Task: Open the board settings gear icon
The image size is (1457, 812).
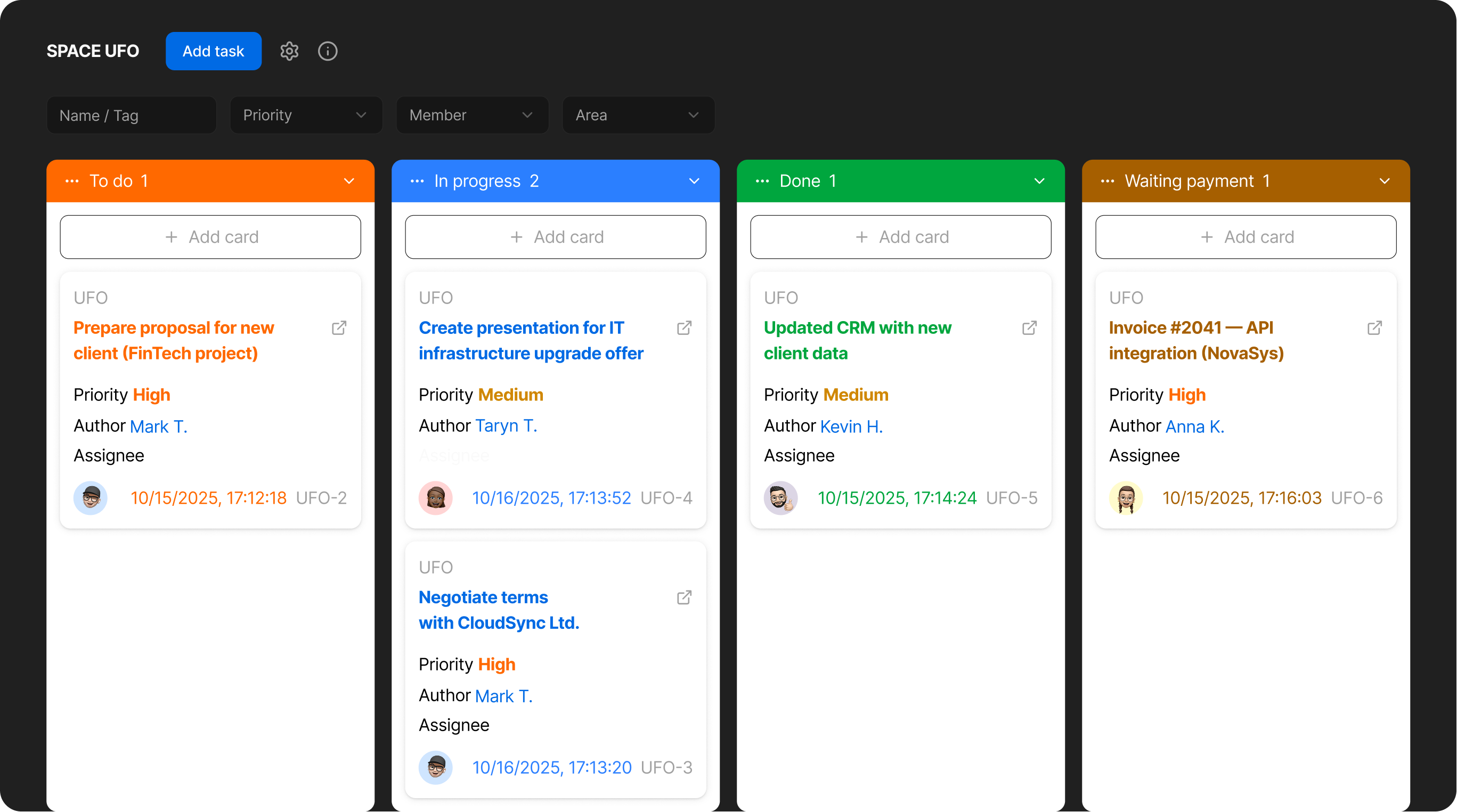Action: [289, 51]
